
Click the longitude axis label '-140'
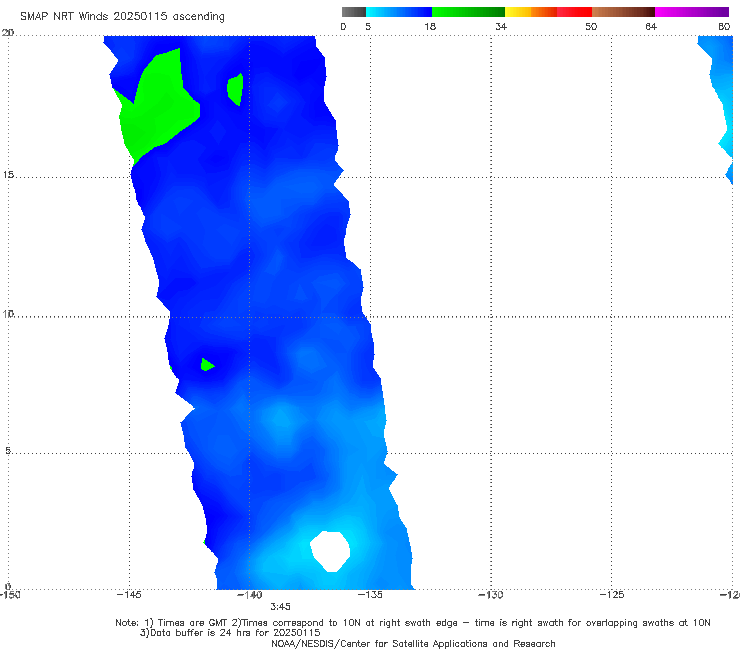pos(250,595)
